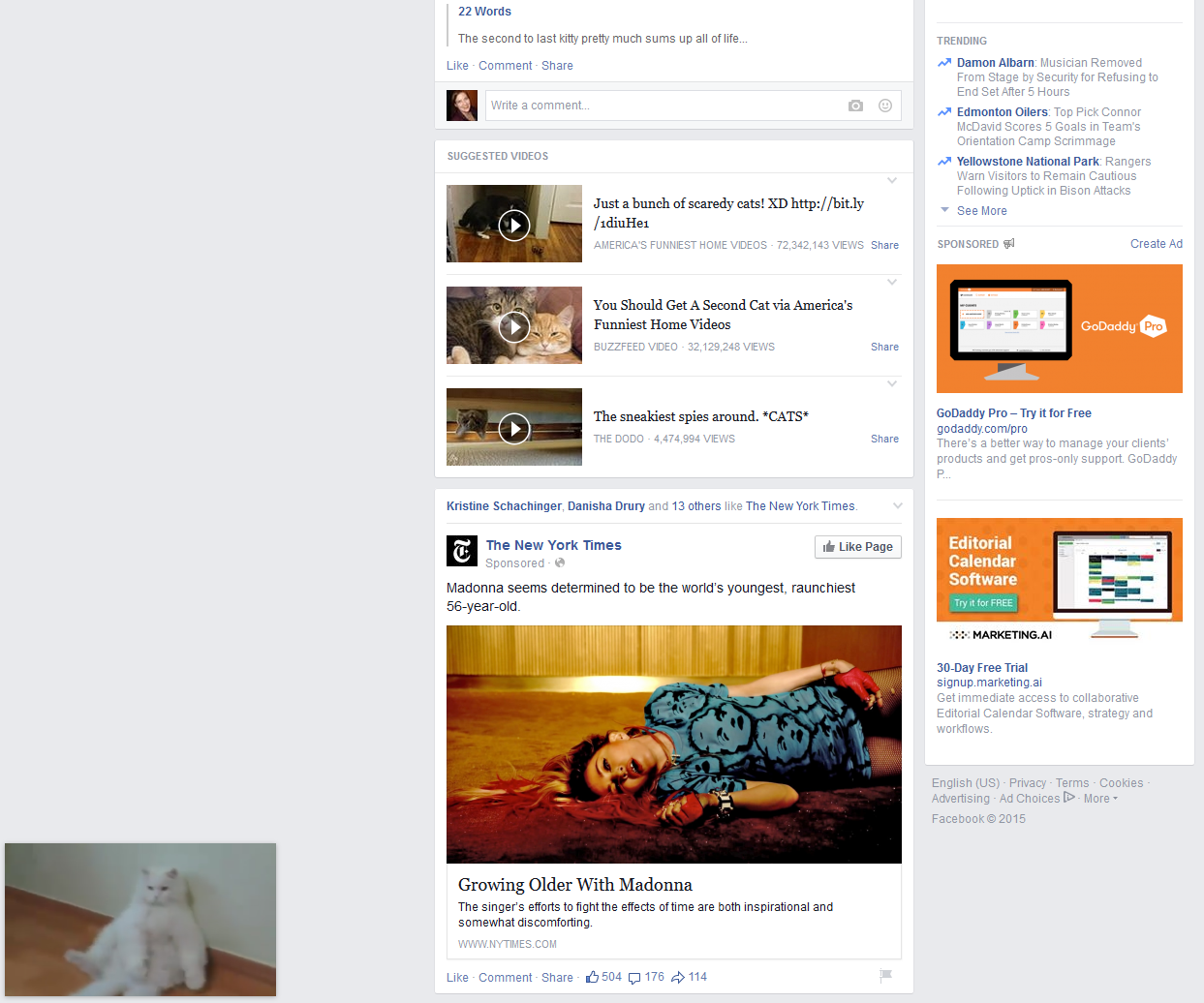Click The New York Times logo avatar
Screen dimensions: 1204x1003
tap(462, 551)
